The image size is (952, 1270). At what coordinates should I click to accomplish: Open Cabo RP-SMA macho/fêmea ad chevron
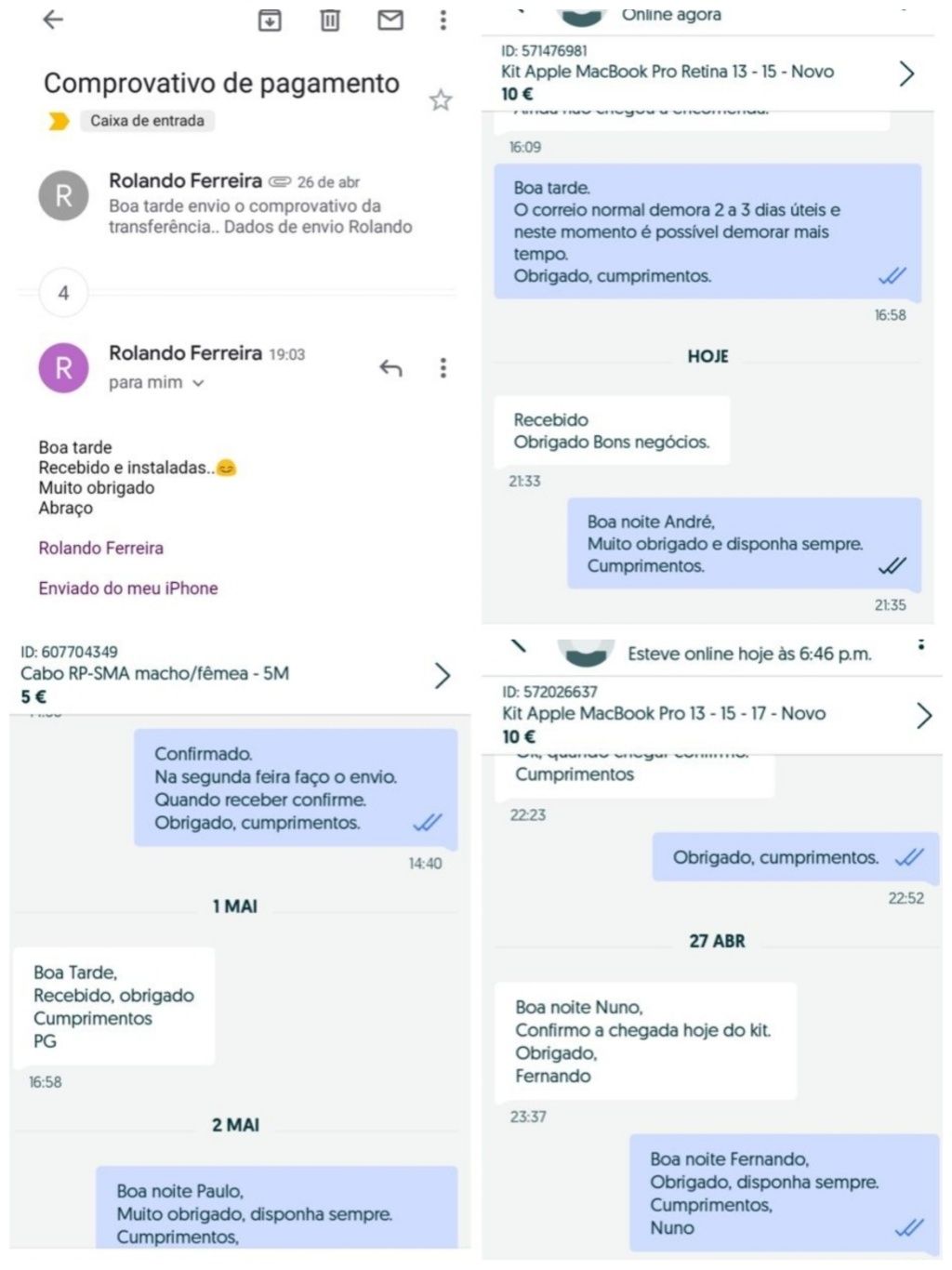point(443,676)
